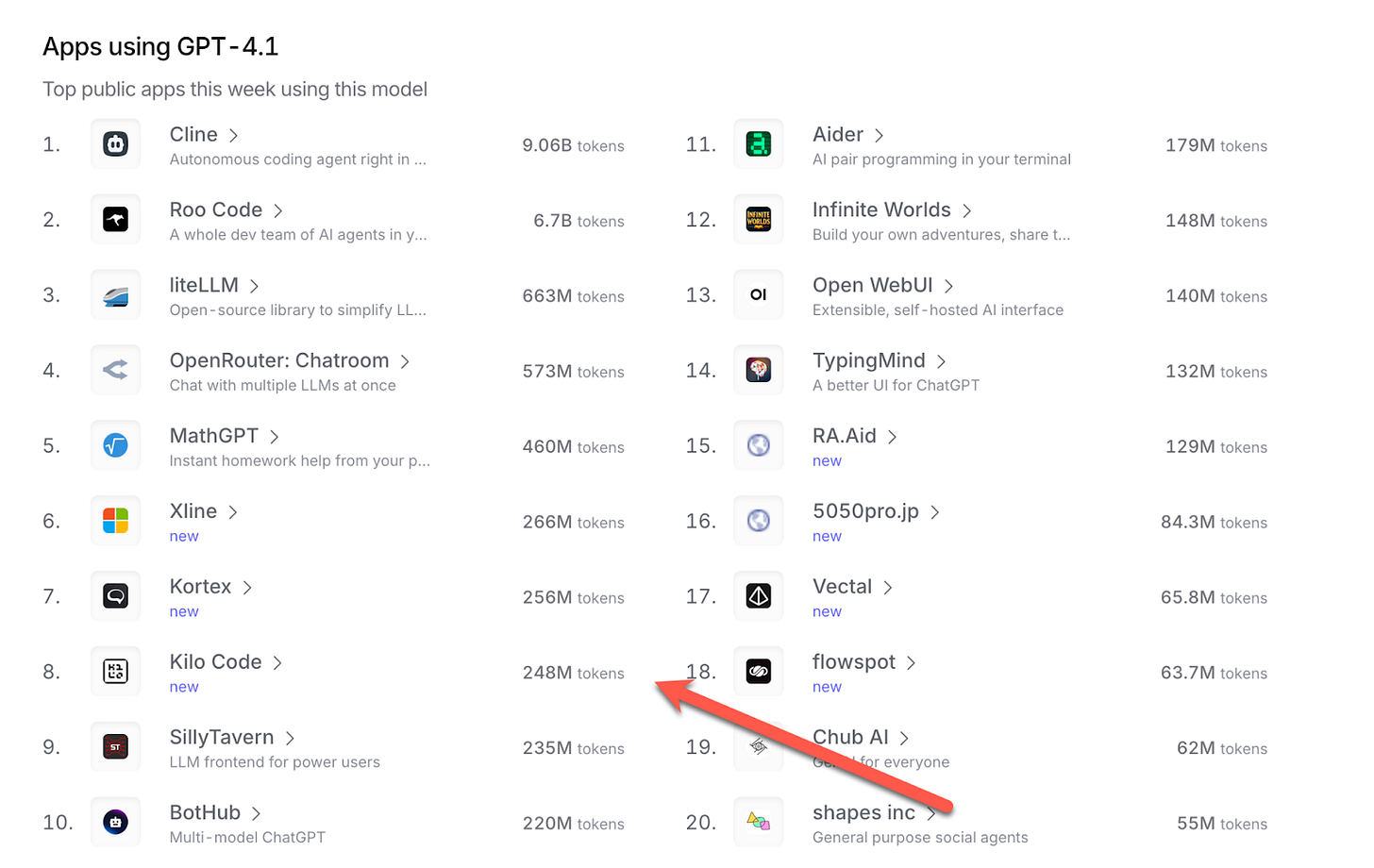
Task: Click 'Autonomous coding agent right in' description
Action: click(x=298, y=159)
